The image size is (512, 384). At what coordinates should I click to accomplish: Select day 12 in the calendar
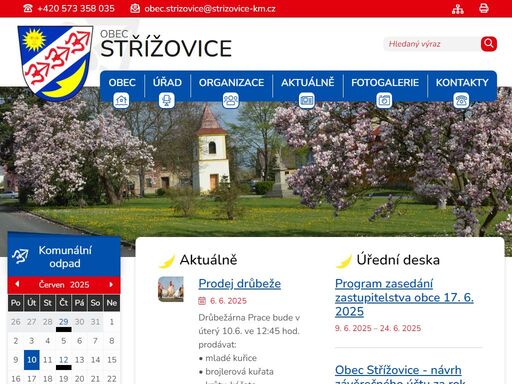click(x=64, y=360)
